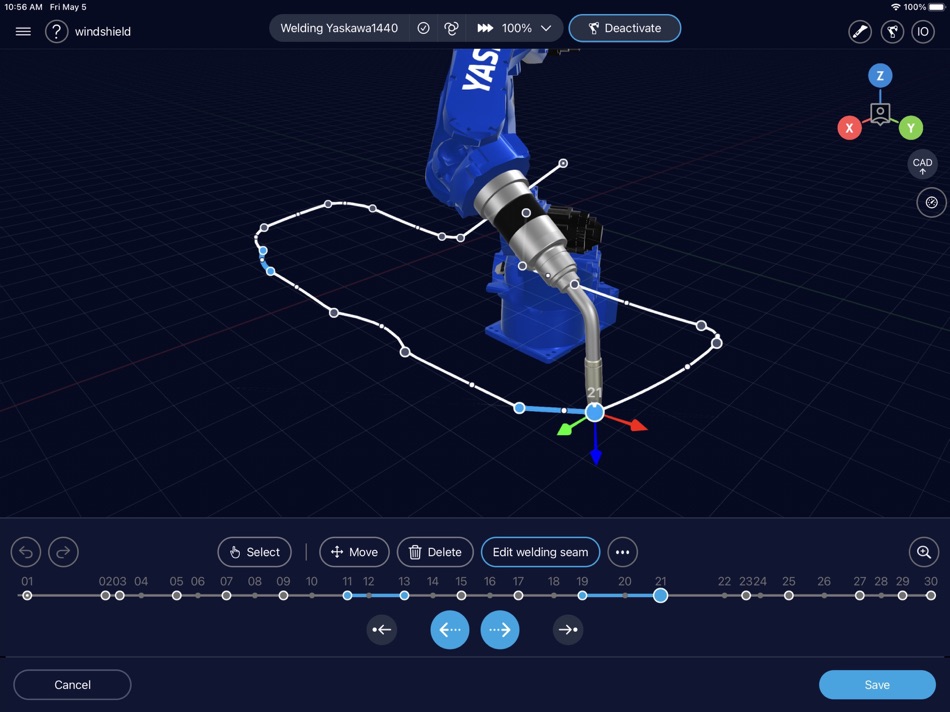
Task: Click the robot sync icon in top bar
Action: [x=451, y=28]
